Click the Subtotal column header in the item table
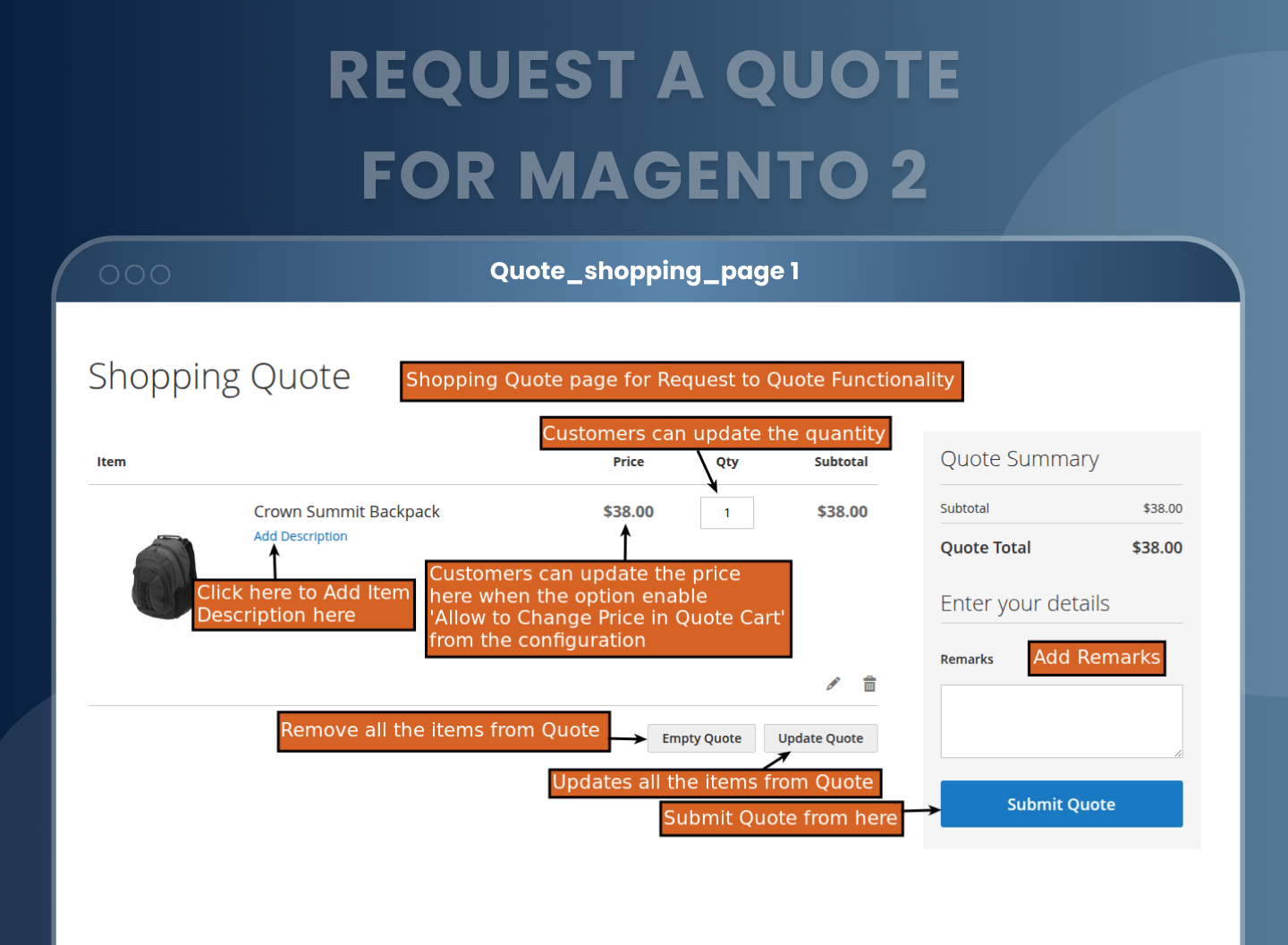The width and height of the screenshot is (1288, 945). pyautogui.click(x=841, y=462)
